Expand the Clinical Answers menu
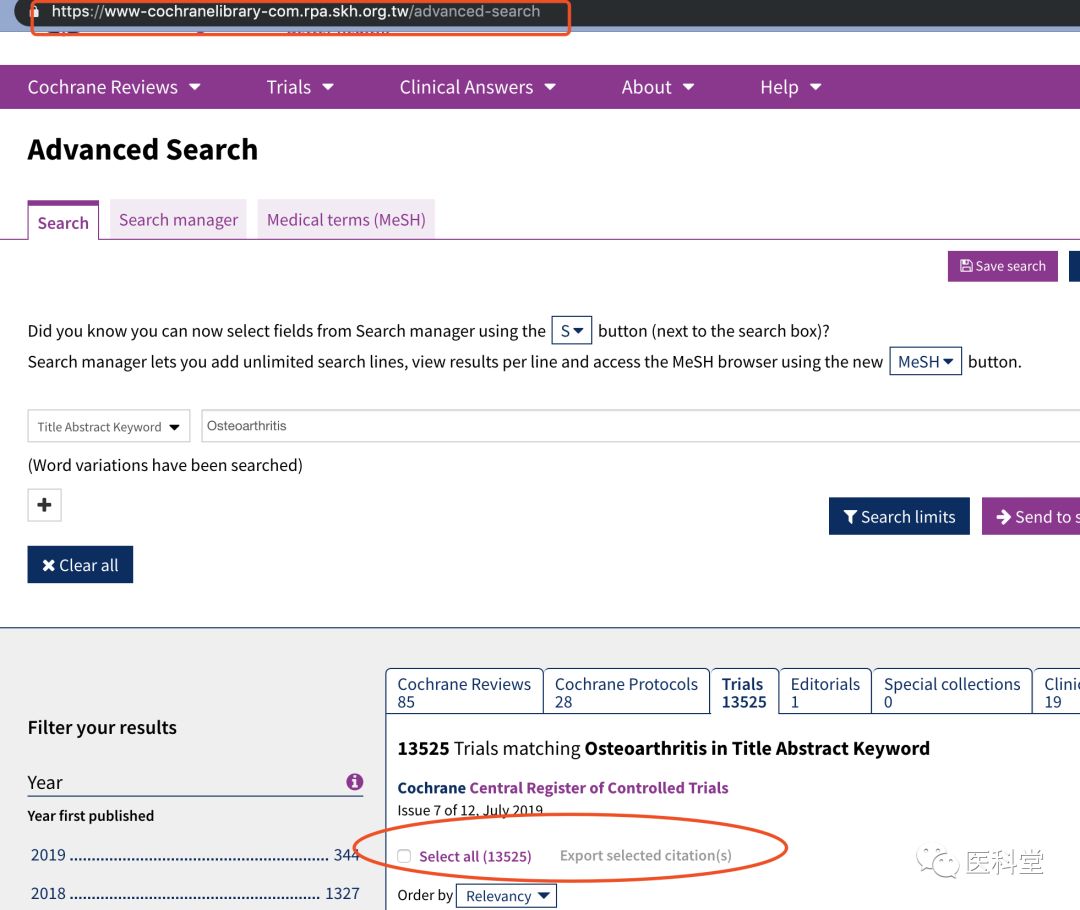Viewport: 1080px width, 910px height. click(477, 87)
